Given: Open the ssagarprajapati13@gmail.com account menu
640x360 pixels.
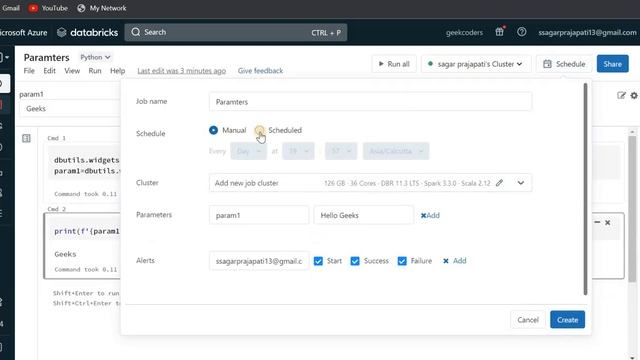Looking at the screenshot, I should click(x=587, y=32).
